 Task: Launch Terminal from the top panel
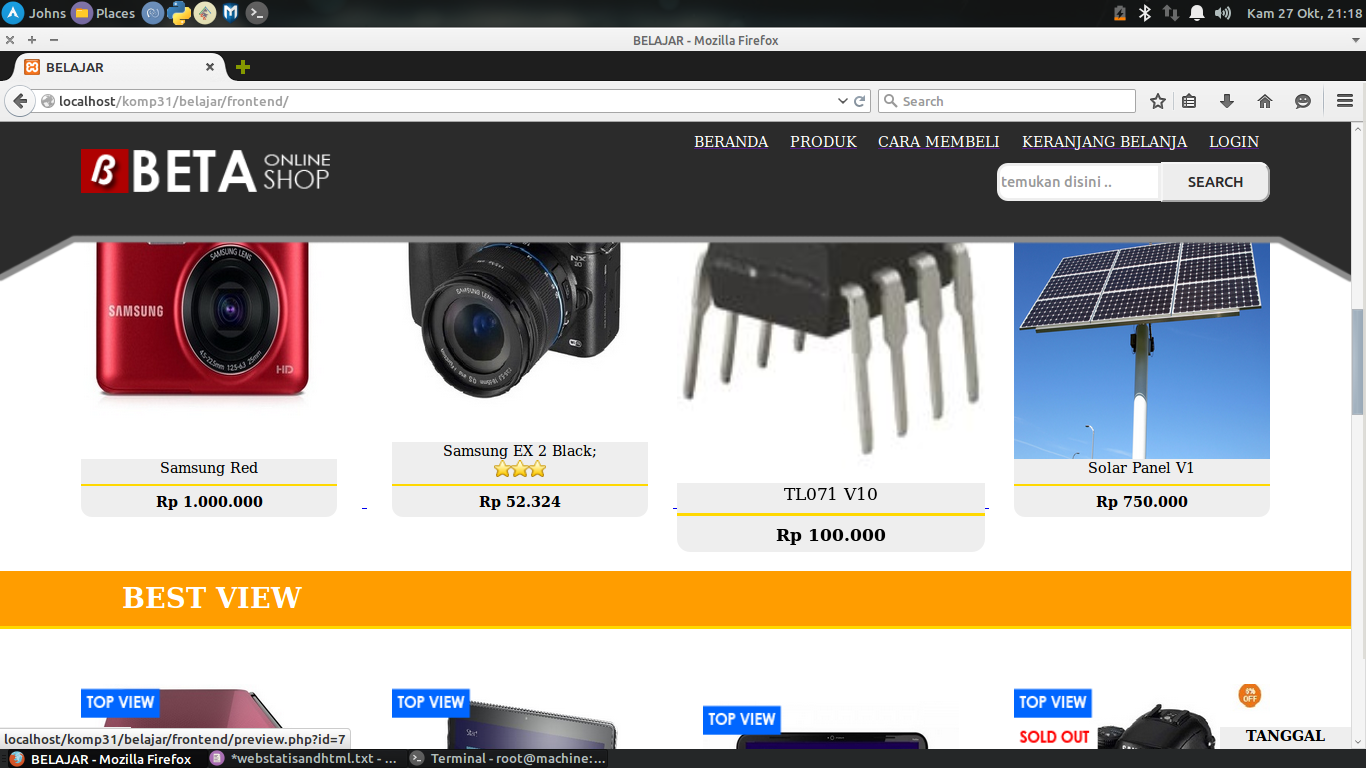click(x=257, y=13)
